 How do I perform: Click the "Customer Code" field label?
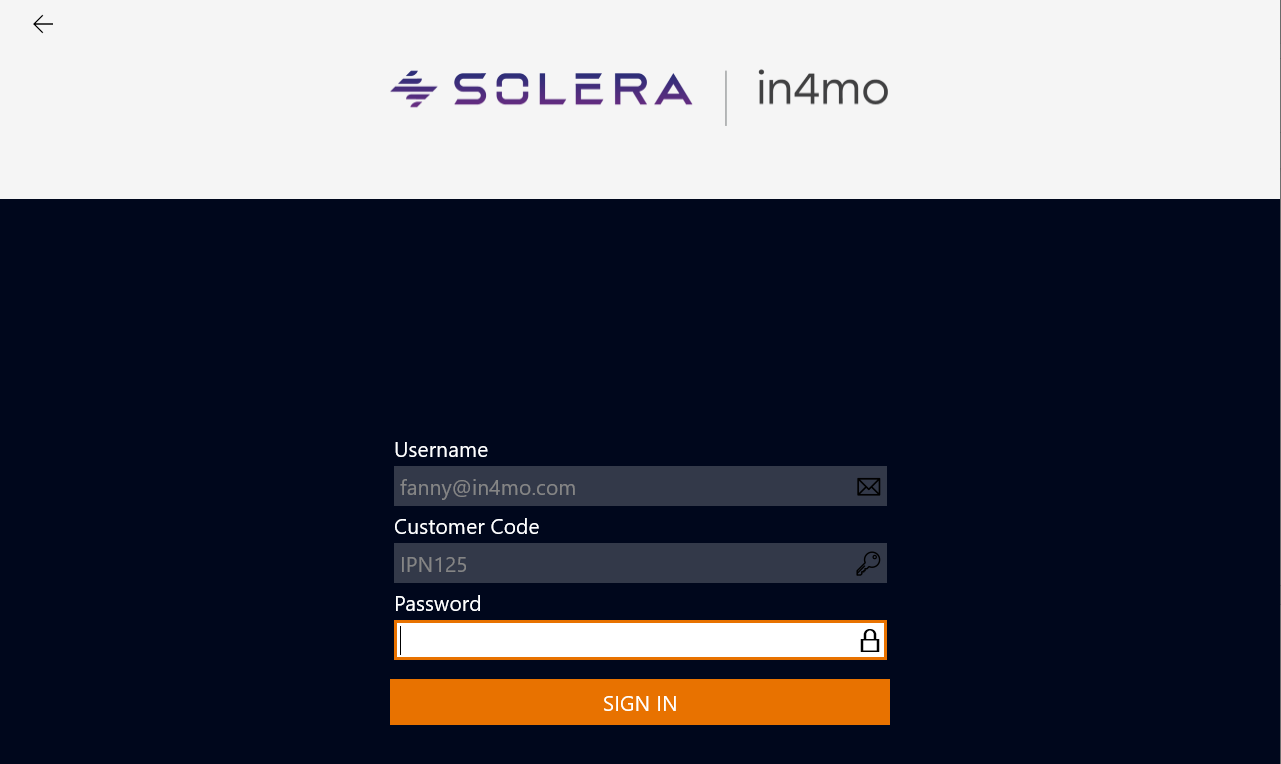coord(466,527)
